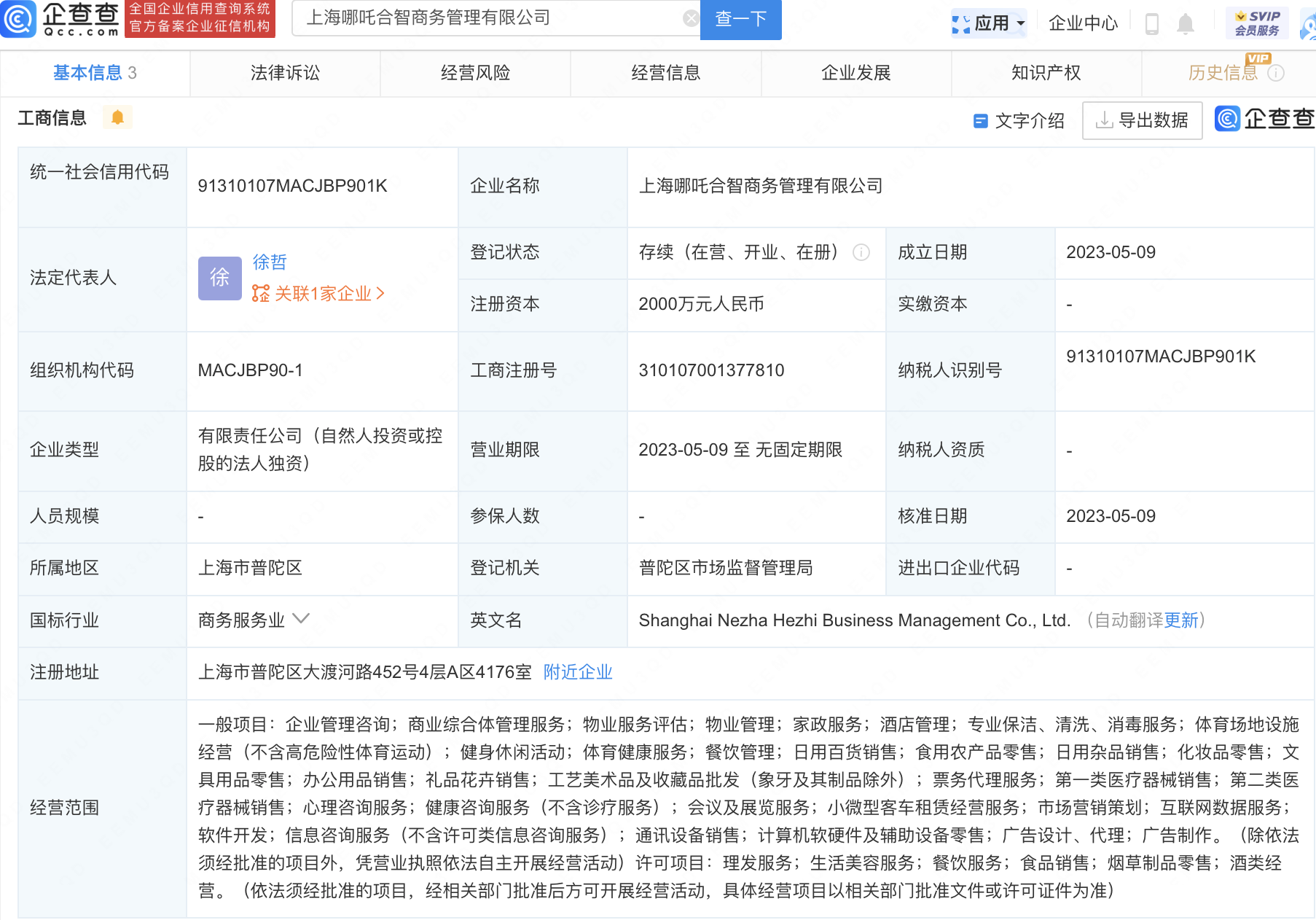Screen dimensions: 1316x920
Task: Click registration number 310107001377810
Action: (712, 370)
